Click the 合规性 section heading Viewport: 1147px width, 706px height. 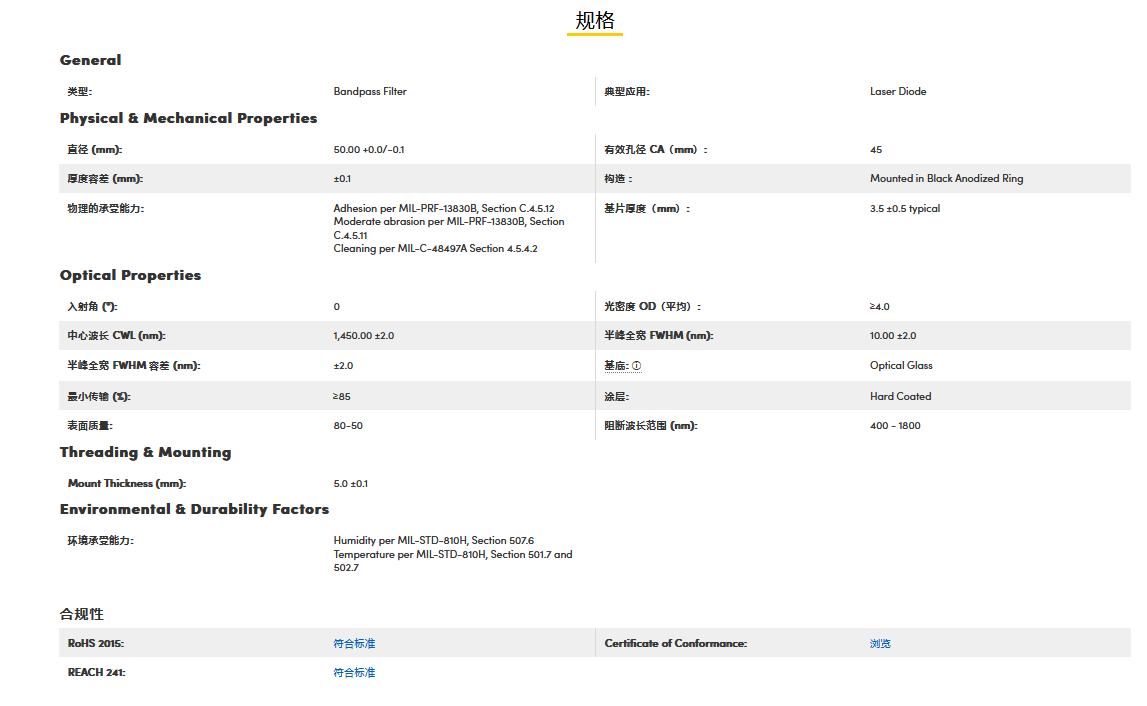point(82,614)
